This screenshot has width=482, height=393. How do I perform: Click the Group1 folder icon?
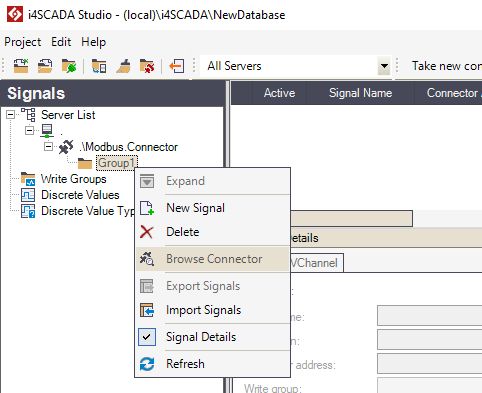click(x=85, y=163)
